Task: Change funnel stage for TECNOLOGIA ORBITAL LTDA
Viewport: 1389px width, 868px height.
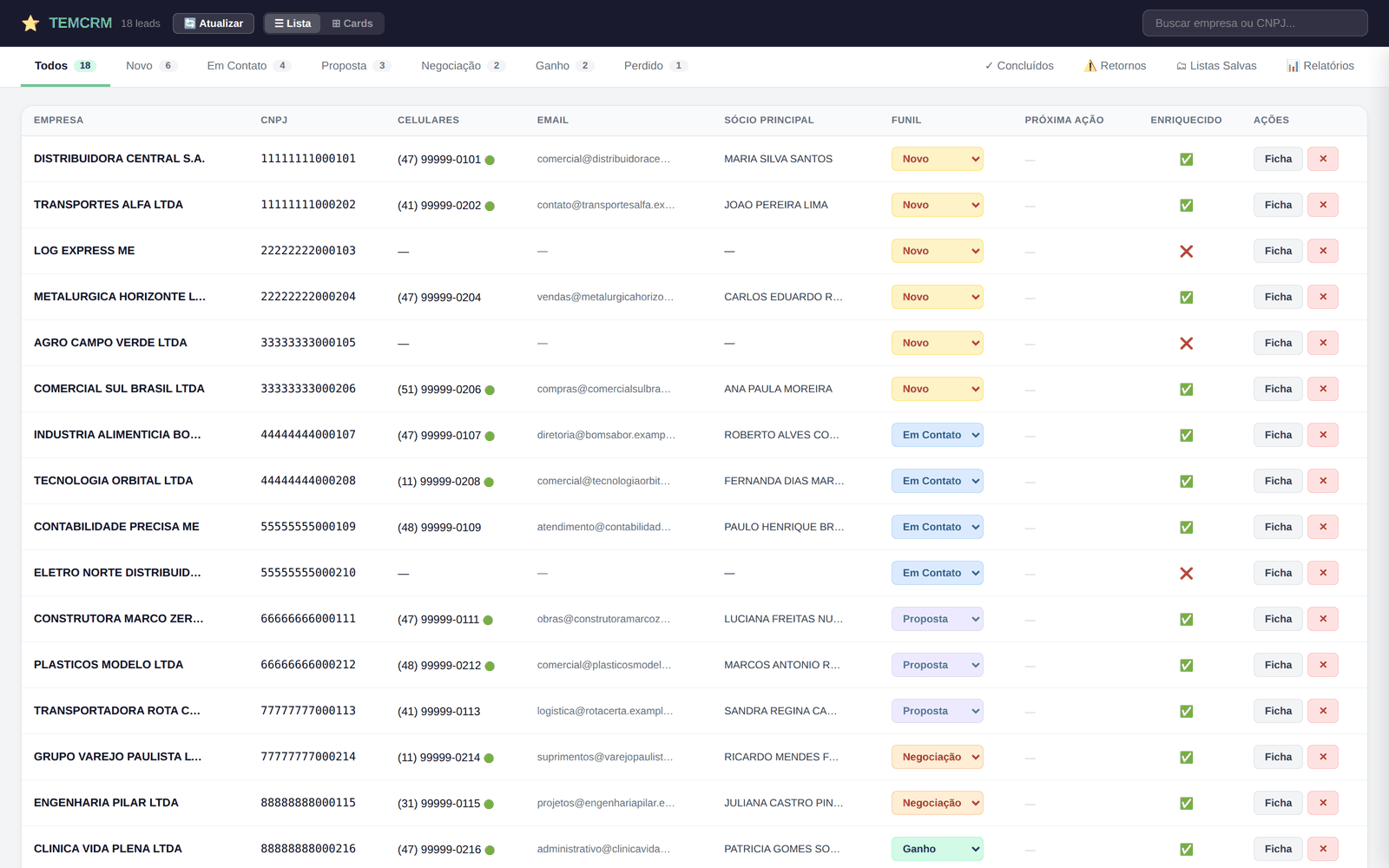Action: [937, 481]
